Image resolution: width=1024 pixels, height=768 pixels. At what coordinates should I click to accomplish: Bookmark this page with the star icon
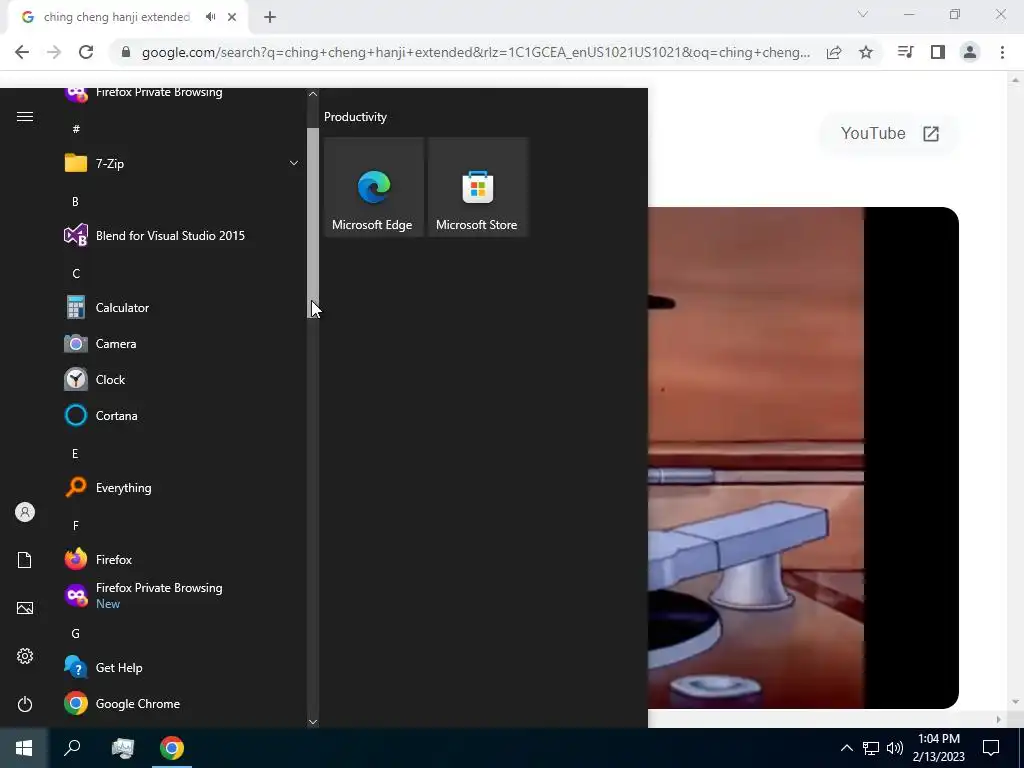pyautogui.click(x=866, y=52)
